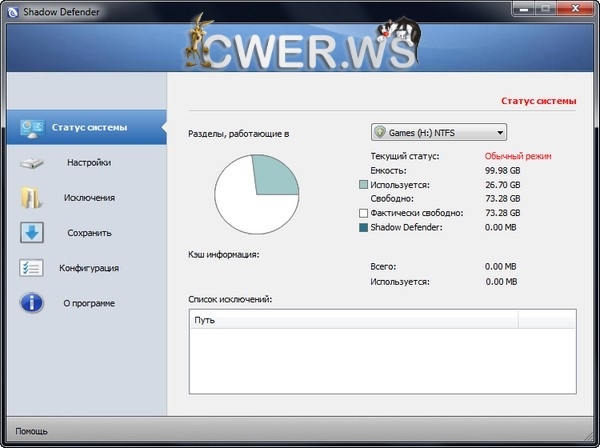The width and height of the screenshot is (600, 448).
Task: Go to Сохранить section
Action: click(89, 233)
